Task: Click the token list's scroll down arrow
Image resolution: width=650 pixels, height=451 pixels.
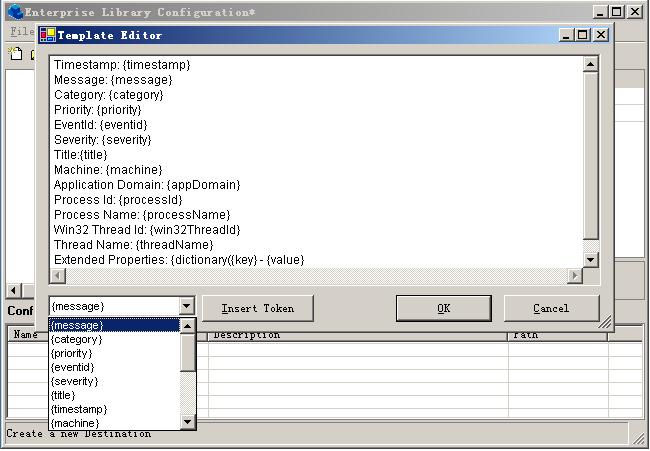Action: pos(188,423)
